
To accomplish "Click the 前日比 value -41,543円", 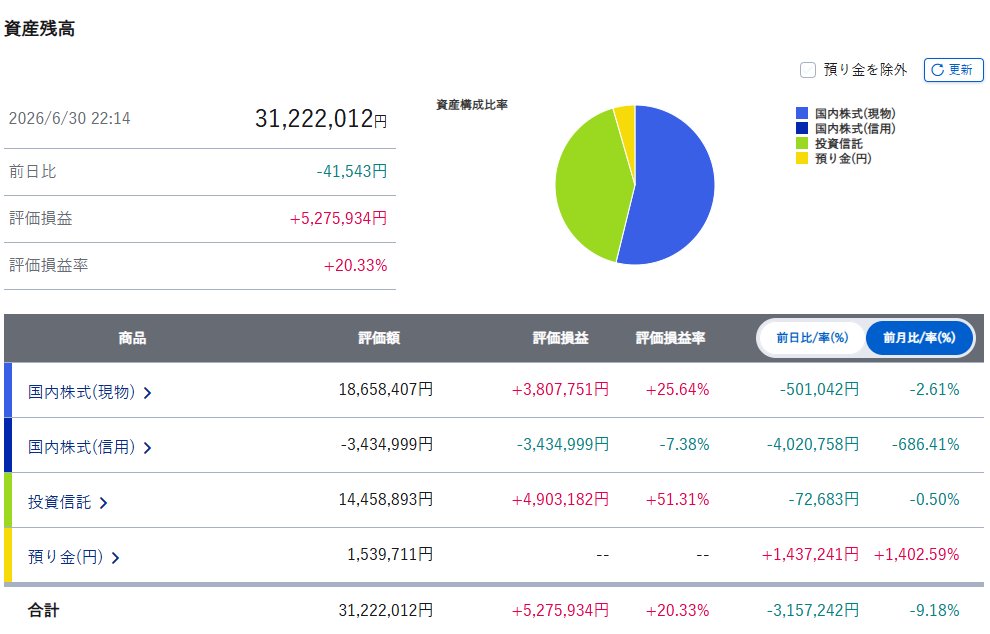I will [x=352, y=171].
